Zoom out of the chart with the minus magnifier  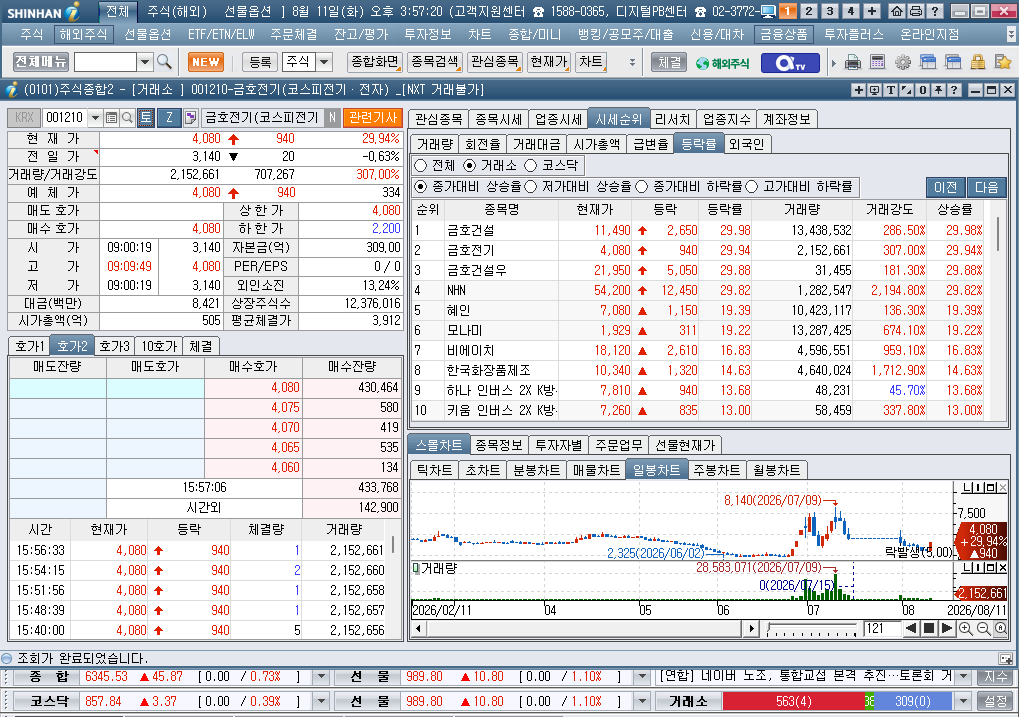(983, 629)
